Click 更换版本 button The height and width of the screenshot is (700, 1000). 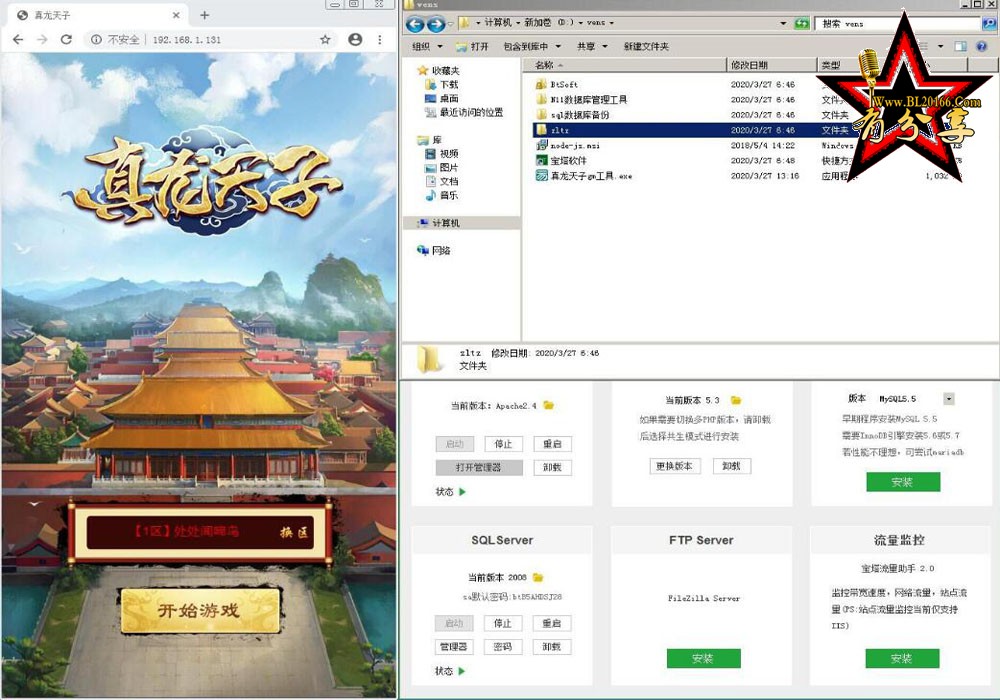coord(675,466)
